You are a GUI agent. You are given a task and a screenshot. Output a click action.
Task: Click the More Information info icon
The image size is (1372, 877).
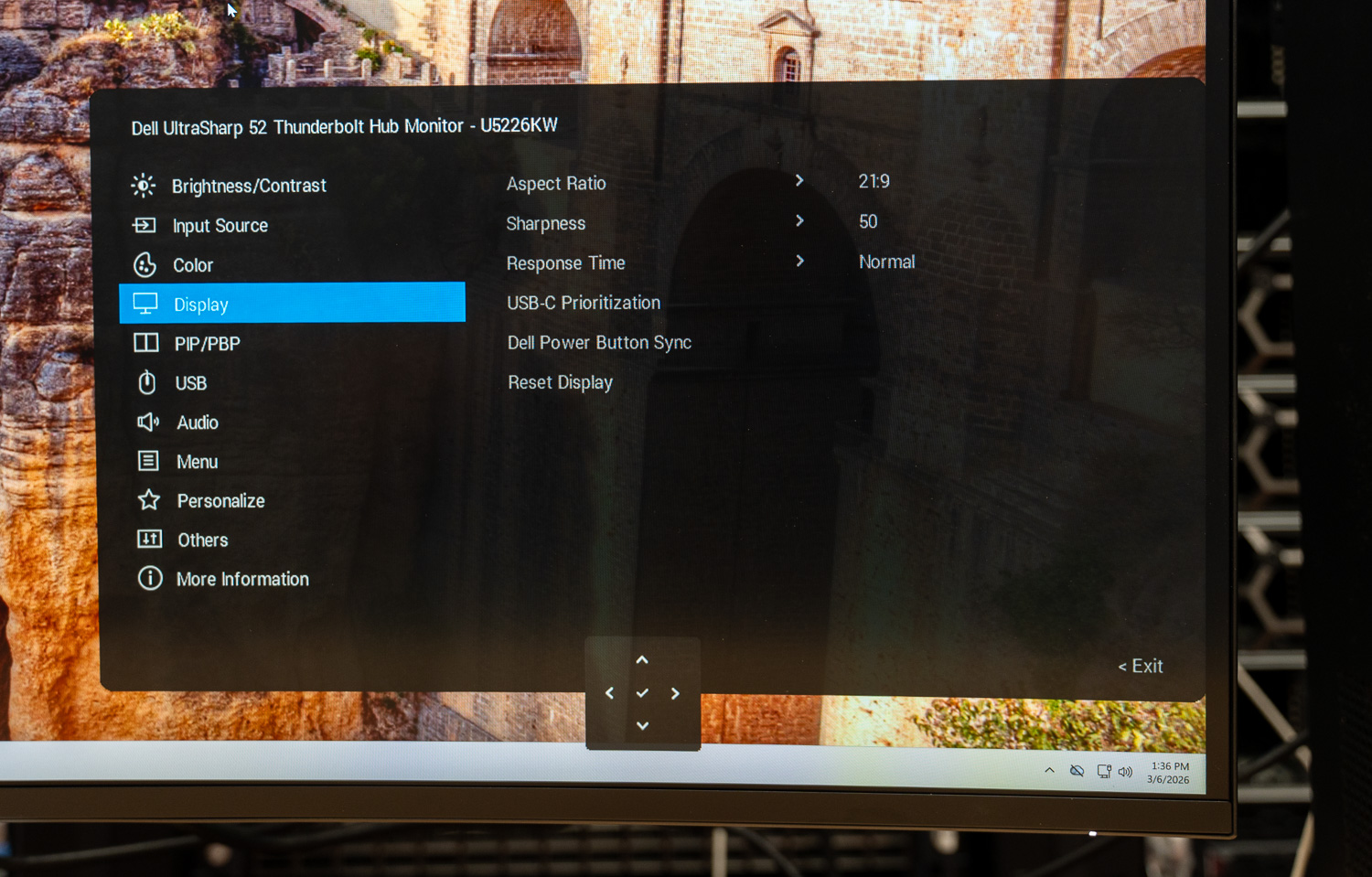pos(150,578)
